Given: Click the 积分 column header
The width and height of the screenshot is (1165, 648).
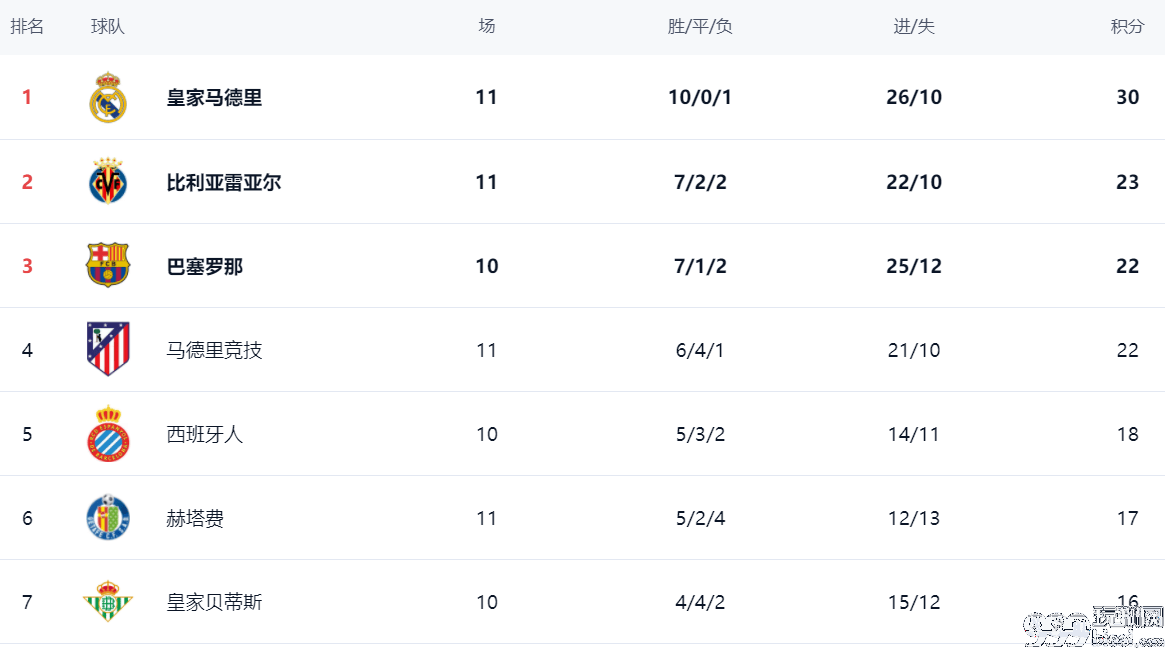Looking at the screenshot, I should 1127,27.
